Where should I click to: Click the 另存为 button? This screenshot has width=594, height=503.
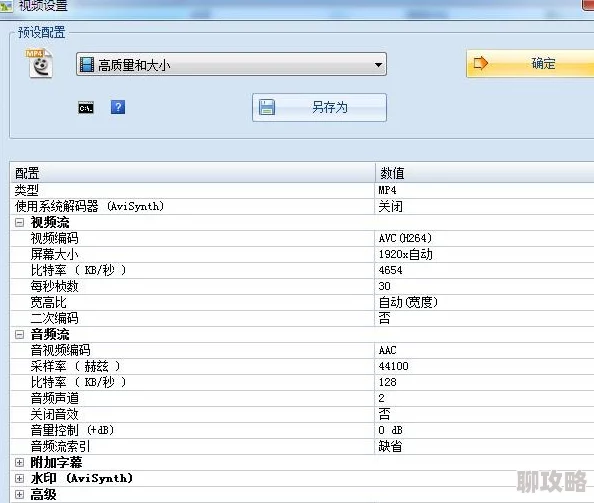(x=319, y=108)
